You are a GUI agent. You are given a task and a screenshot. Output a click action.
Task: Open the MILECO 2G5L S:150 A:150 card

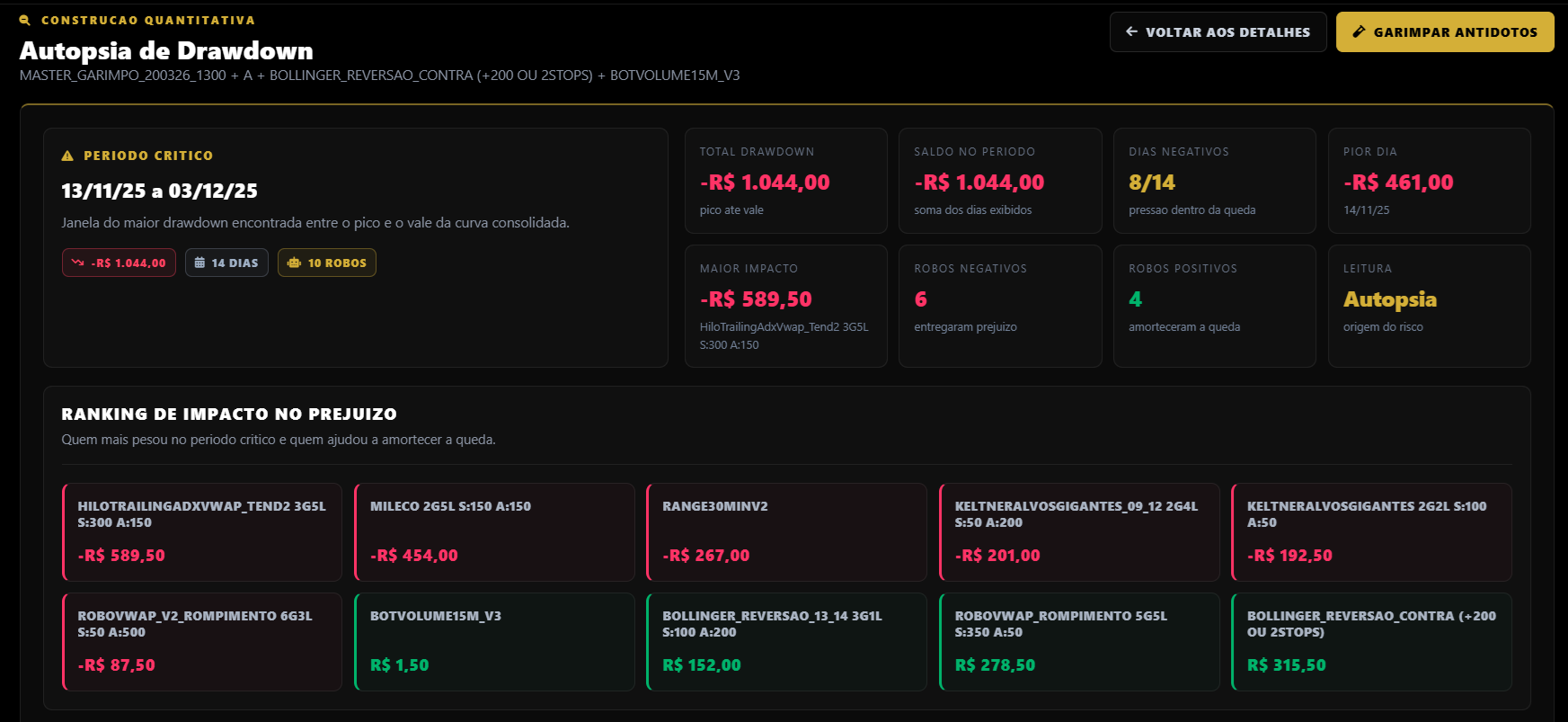[x=494, y=532]
